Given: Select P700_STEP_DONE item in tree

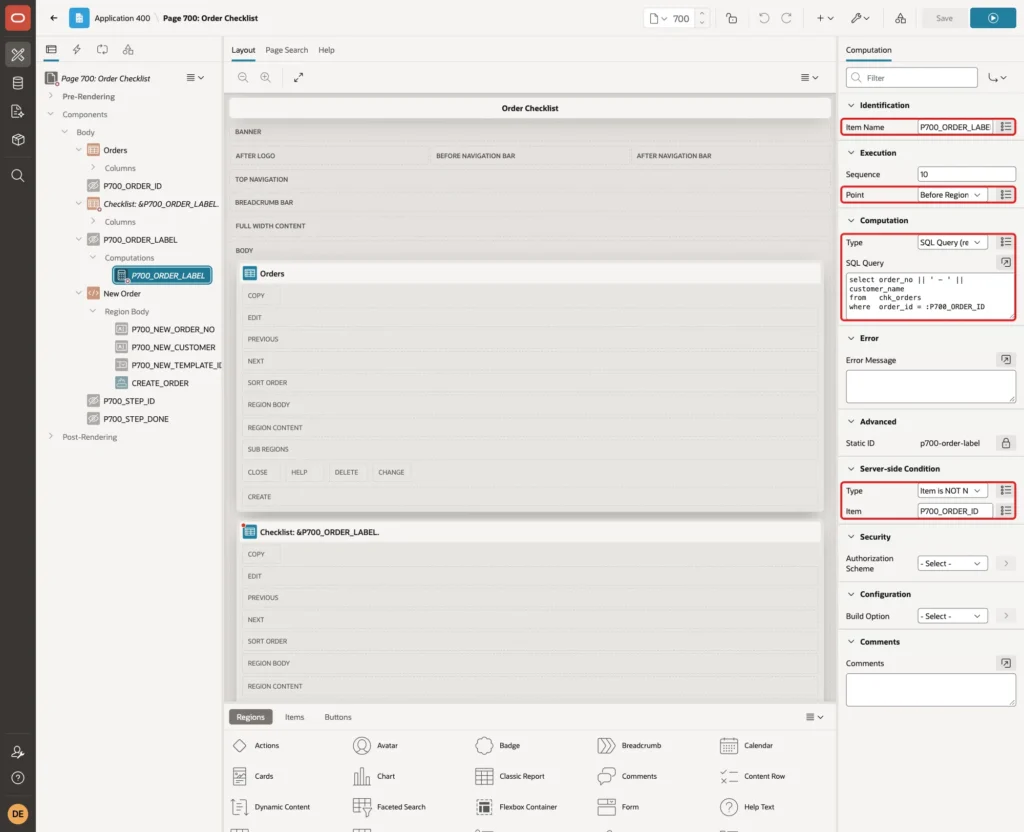Looking at the screenshot, I should pyautogui.click(x=136, y=419).
